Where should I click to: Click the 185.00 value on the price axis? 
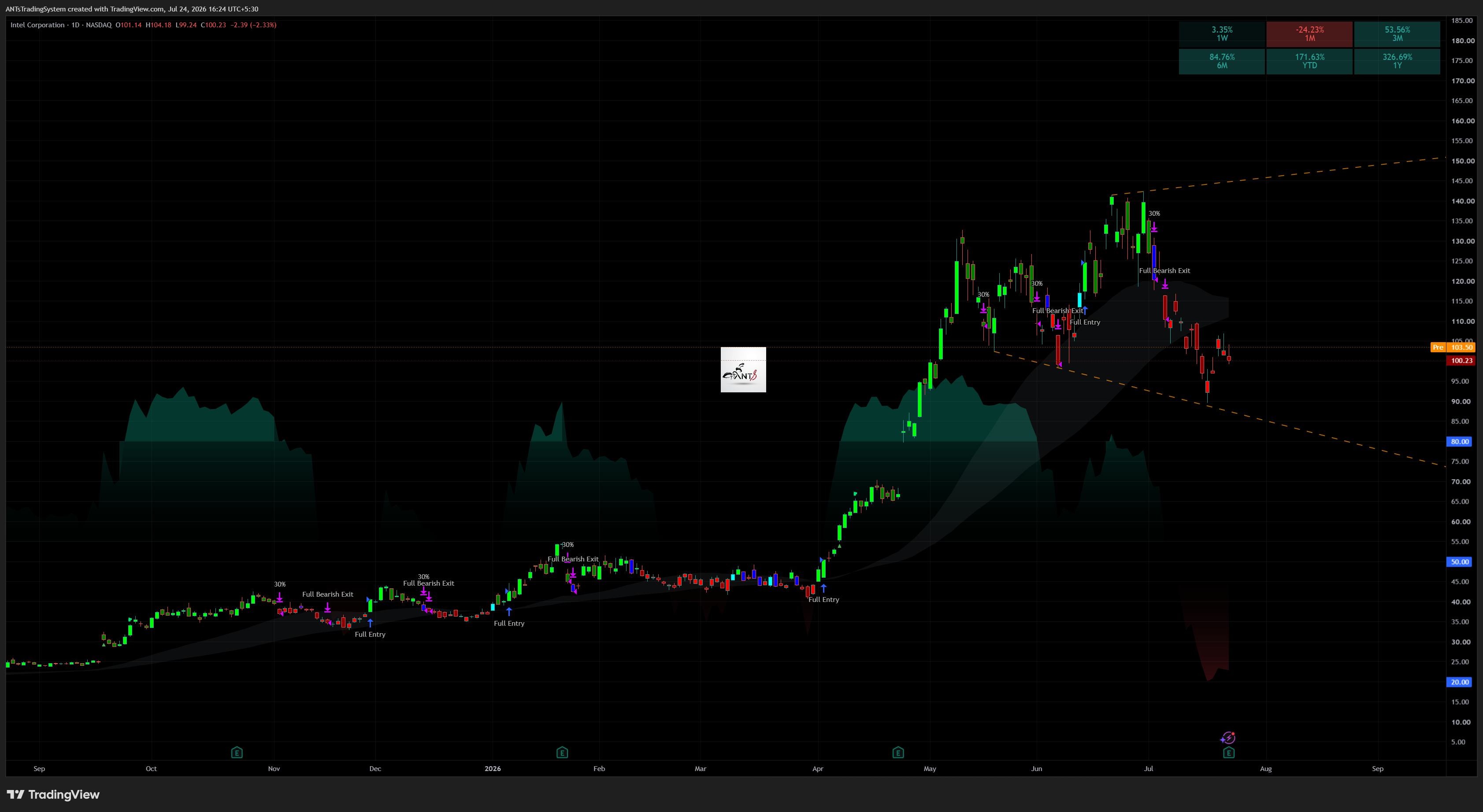point(1462,20)
